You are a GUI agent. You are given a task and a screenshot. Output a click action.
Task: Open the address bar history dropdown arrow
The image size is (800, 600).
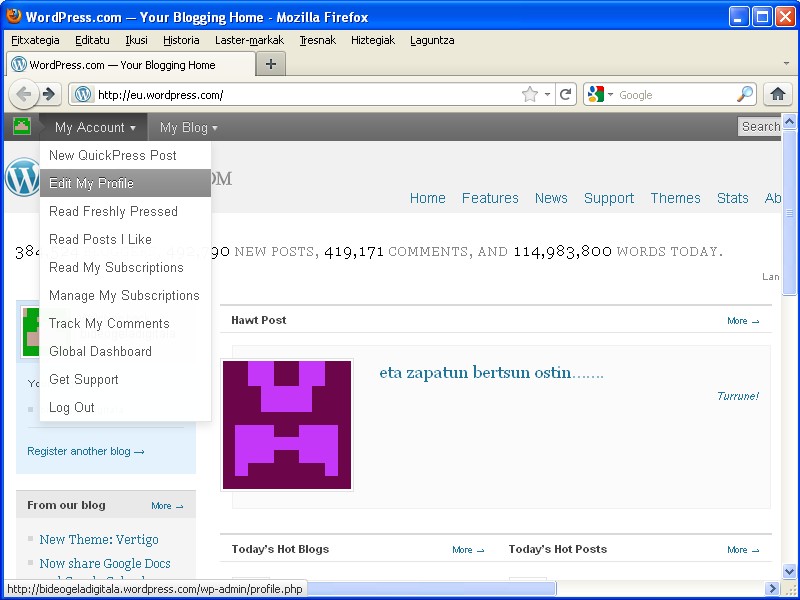click(547, 94)
